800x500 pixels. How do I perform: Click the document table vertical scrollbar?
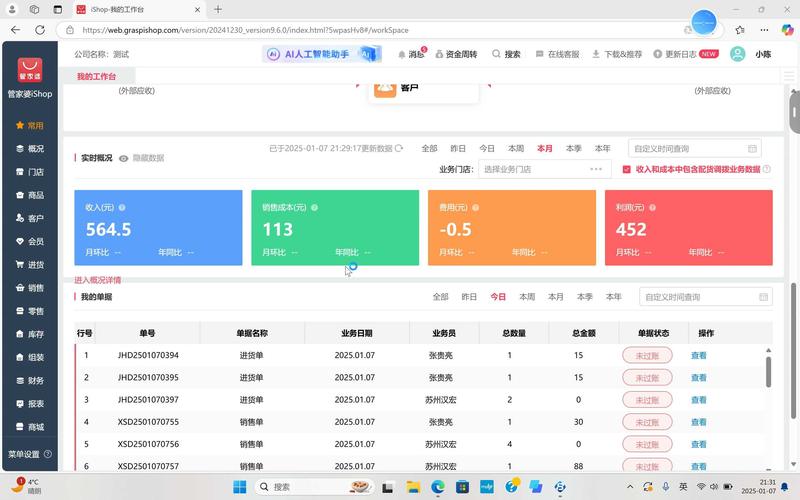[x=768, y=371]
